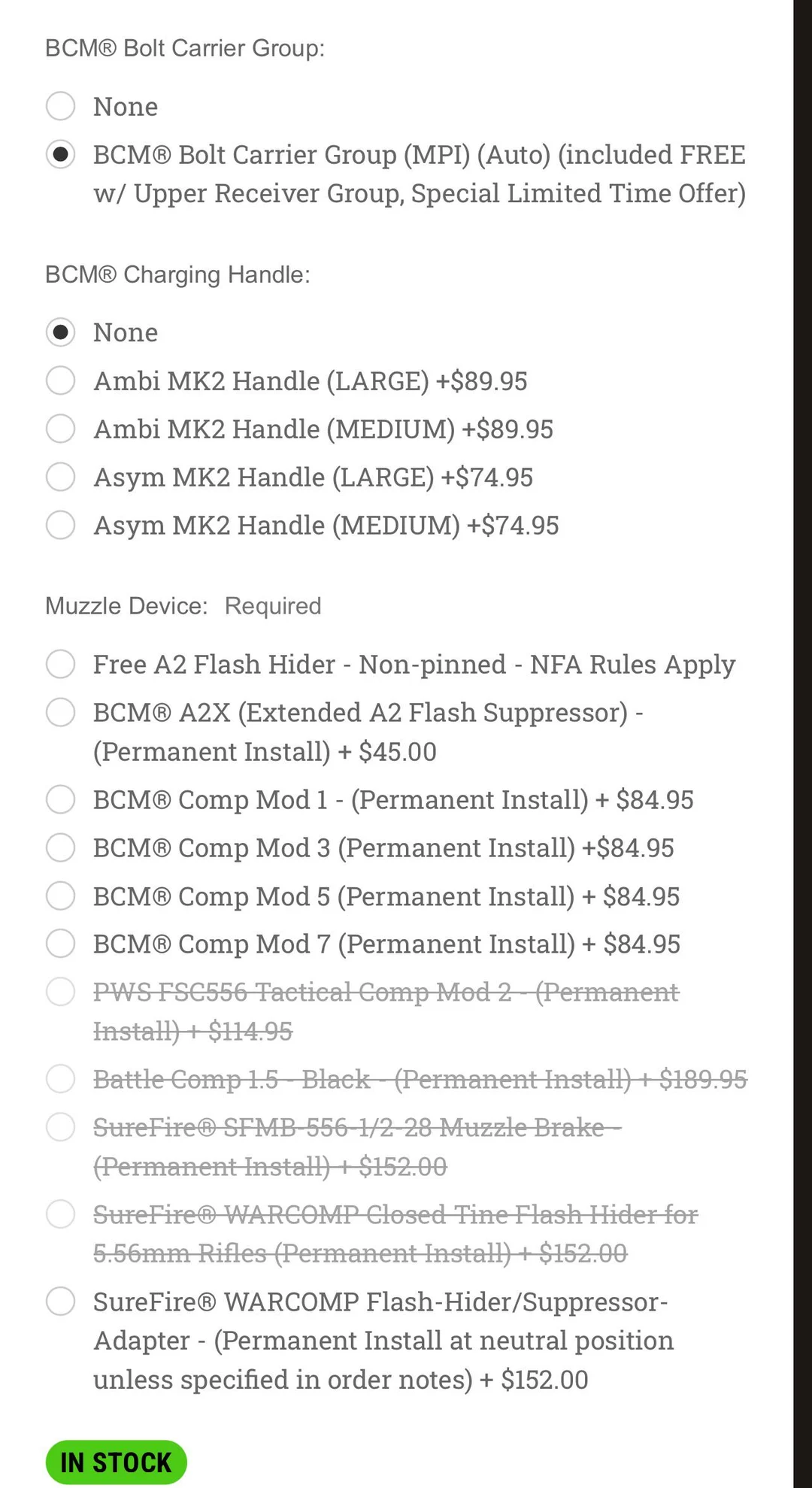This screenshot has height=1488, width=812.
Task: Choose BCM Comp Mod 5 muzzle device
Action: click(x=60, y=896)
